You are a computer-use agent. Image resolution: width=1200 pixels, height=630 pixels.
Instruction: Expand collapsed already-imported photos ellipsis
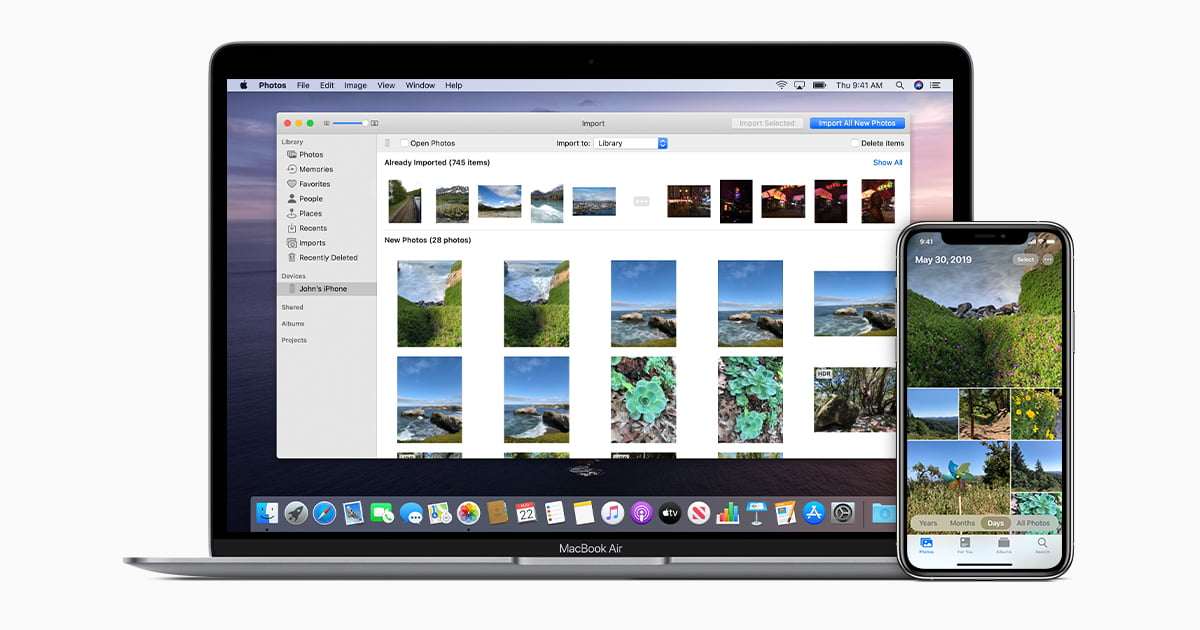tap(641, 201)
